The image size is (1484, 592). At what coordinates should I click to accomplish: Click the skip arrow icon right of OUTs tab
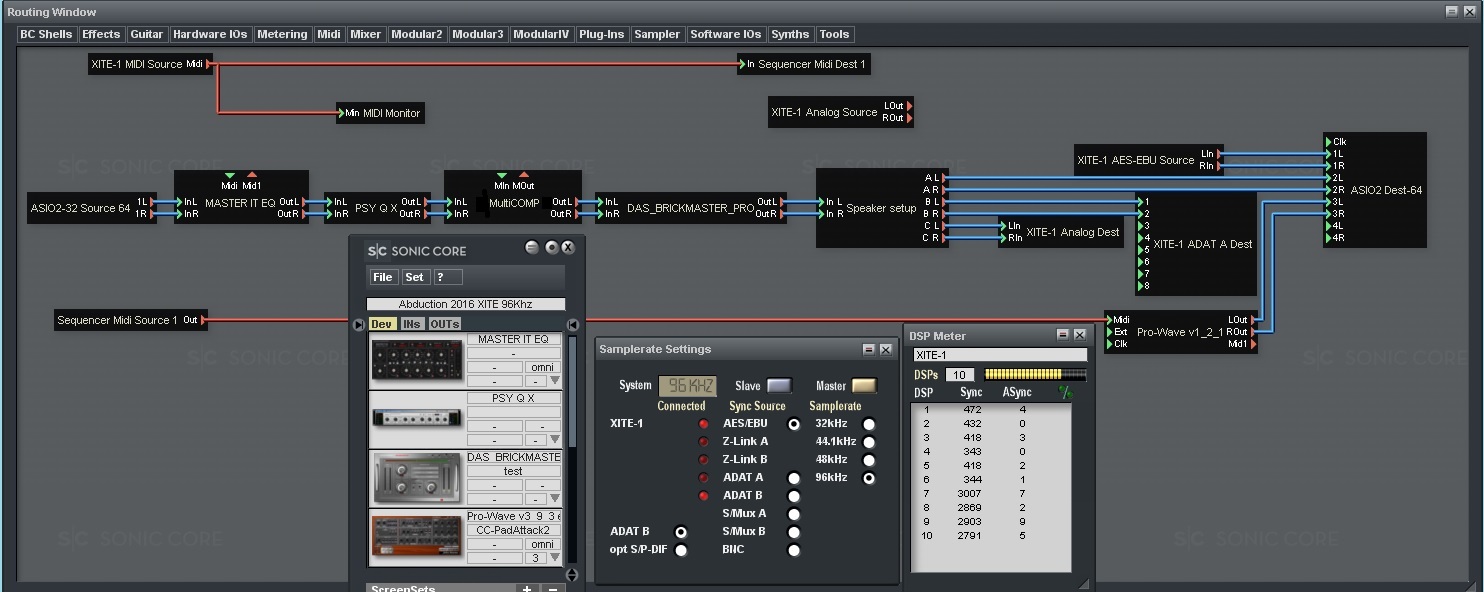(573, 324)
